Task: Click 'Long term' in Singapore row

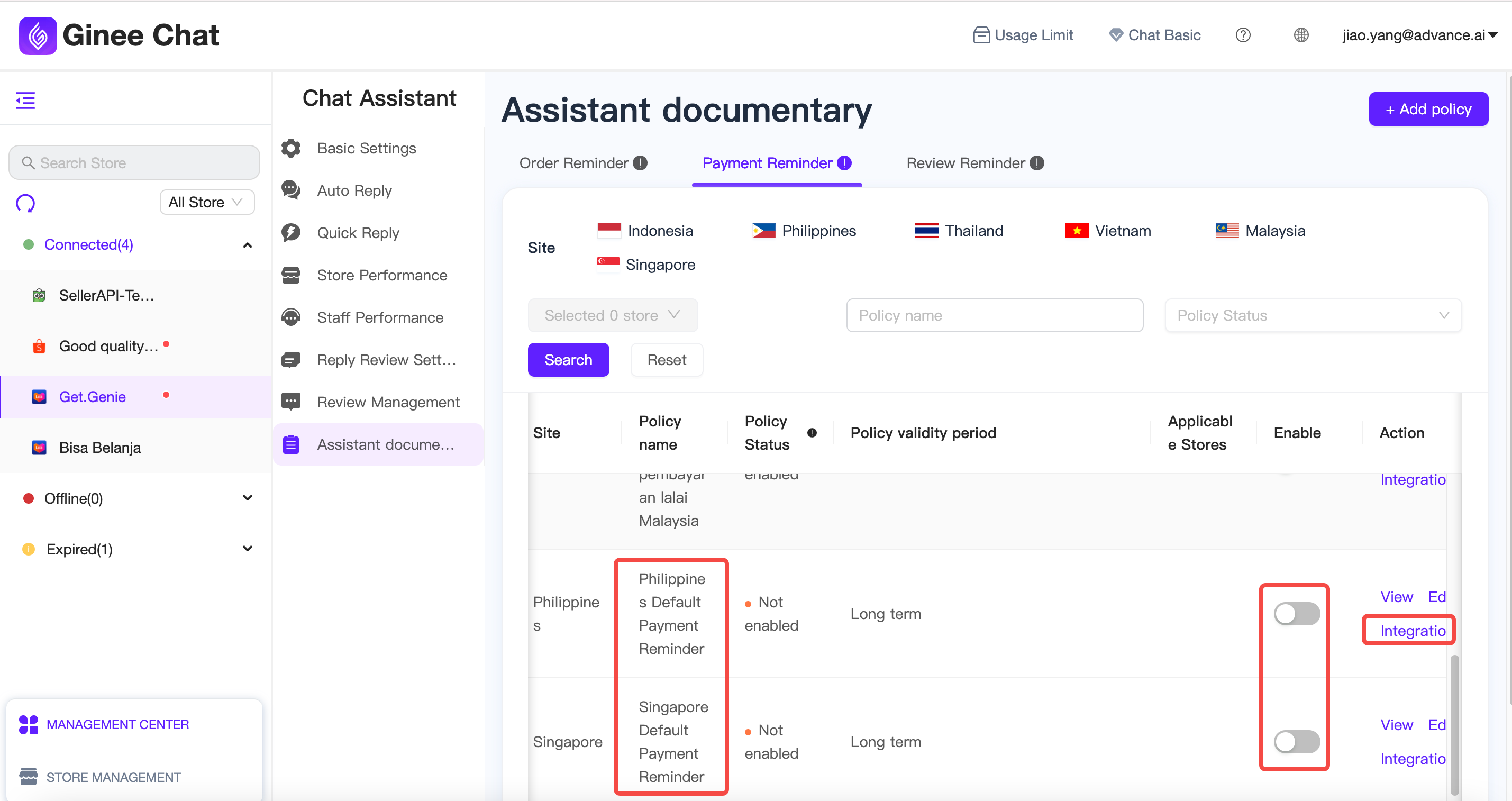Action: pyautogui.click(x=885, y=742)
